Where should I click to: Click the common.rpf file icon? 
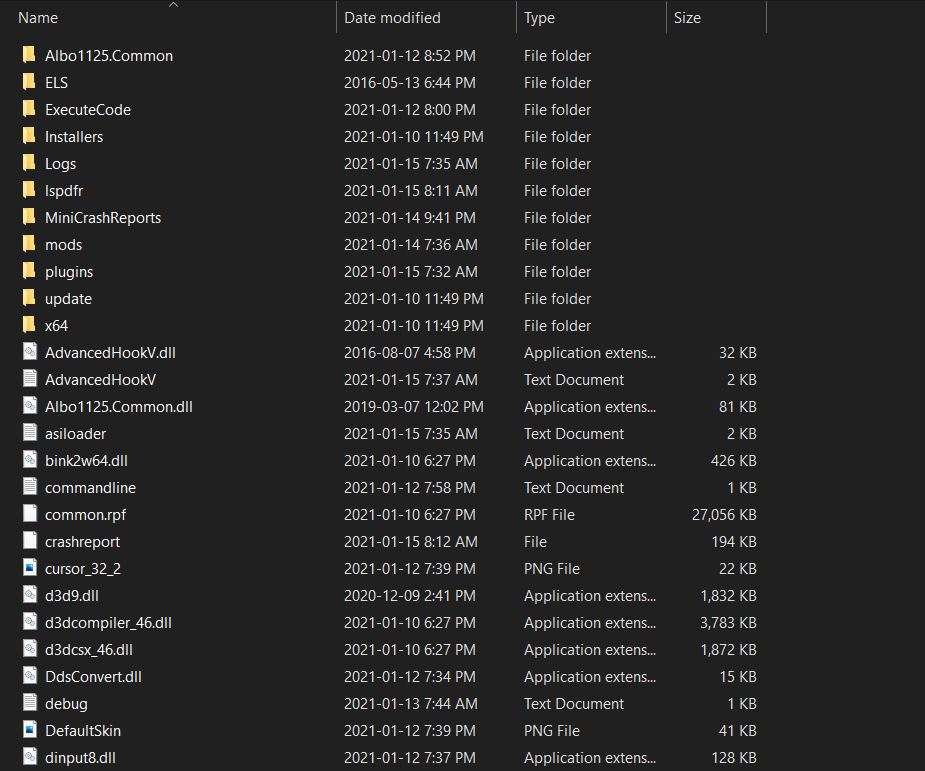pyautogui.click(x=28, y=514)
